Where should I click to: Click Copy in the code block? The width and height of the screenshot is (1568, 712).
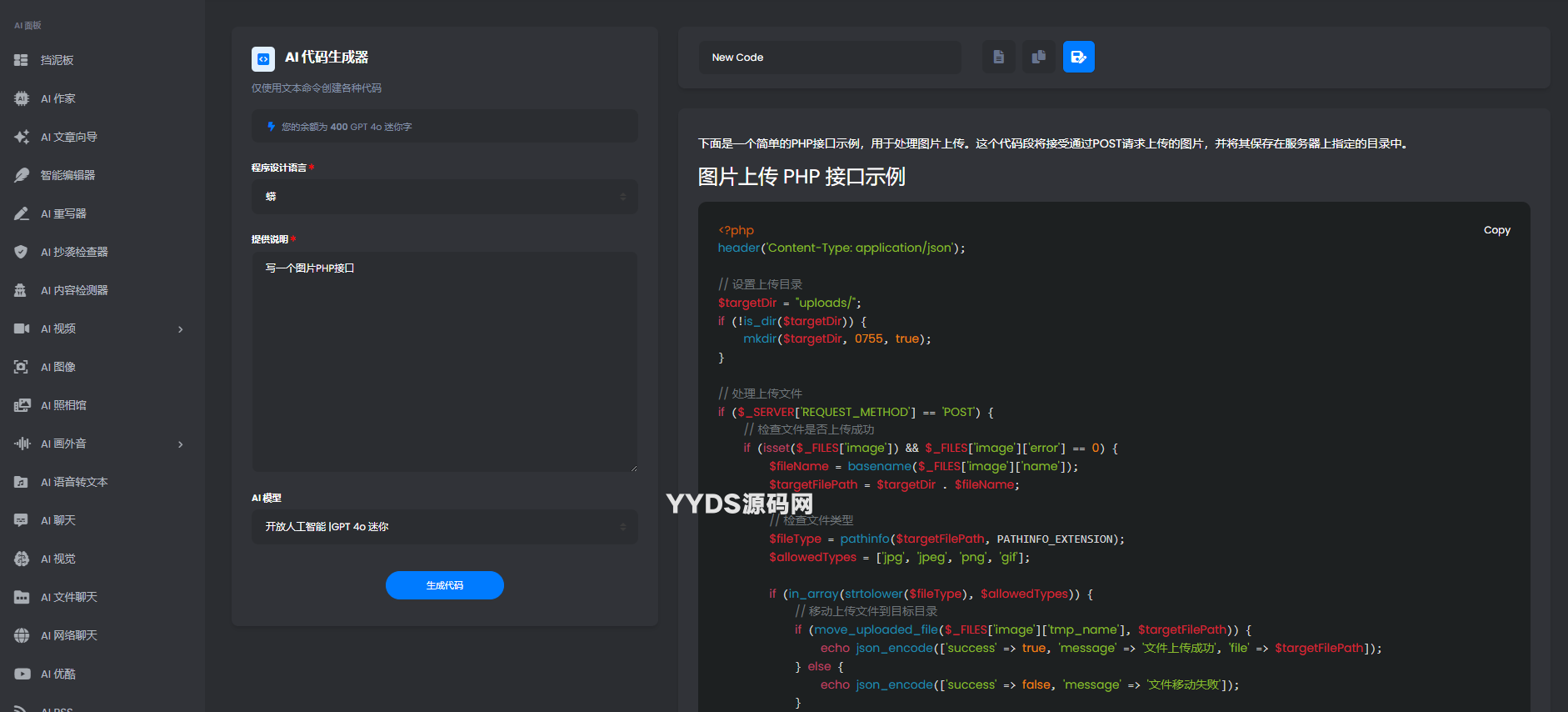(x=1496, y=230)
